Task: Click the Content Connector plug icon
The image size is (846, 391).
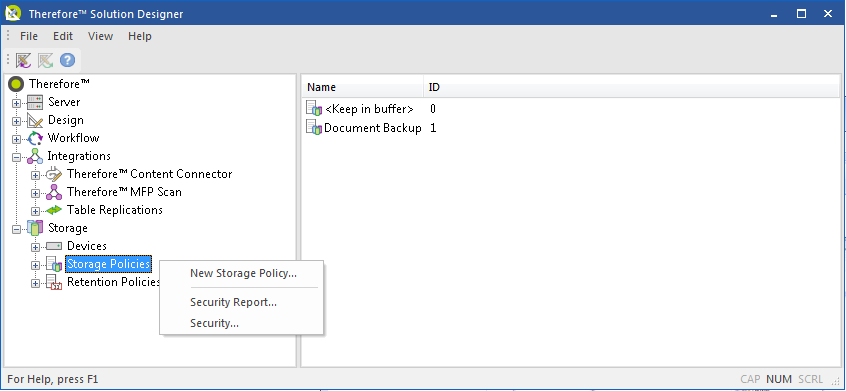Action: [54, 174]
